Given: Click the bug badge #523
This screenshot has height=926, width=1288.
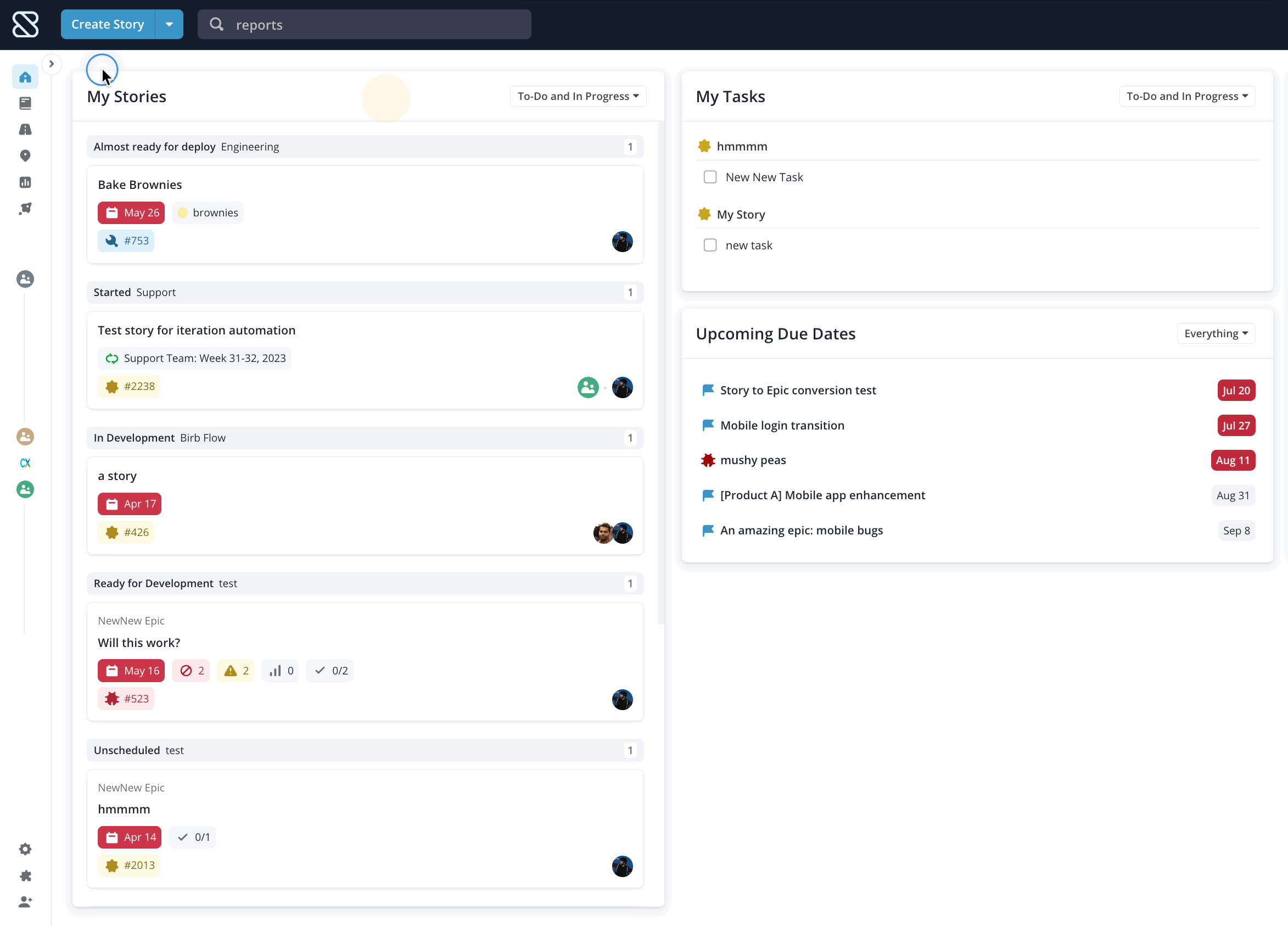Looking at the screenshot, I should point(126,699).
